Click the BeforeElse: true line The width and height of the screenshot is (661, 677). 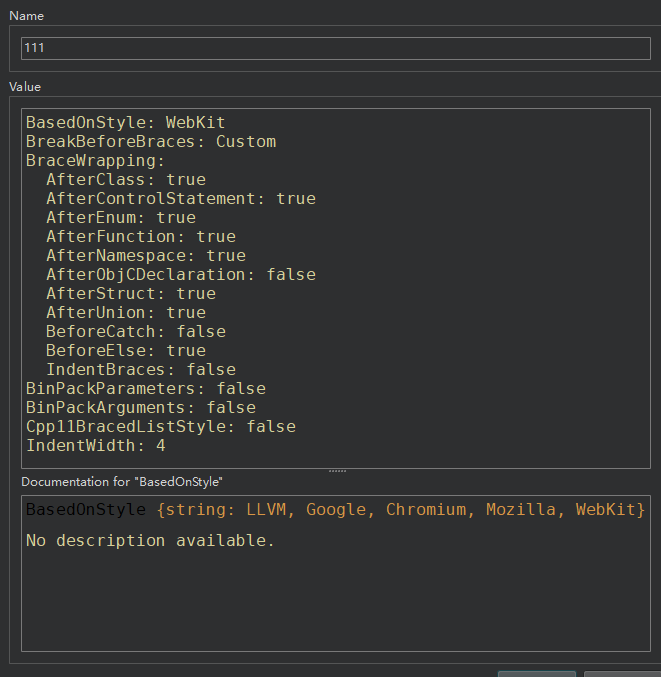pyautogui.click(x=125, y=351)
